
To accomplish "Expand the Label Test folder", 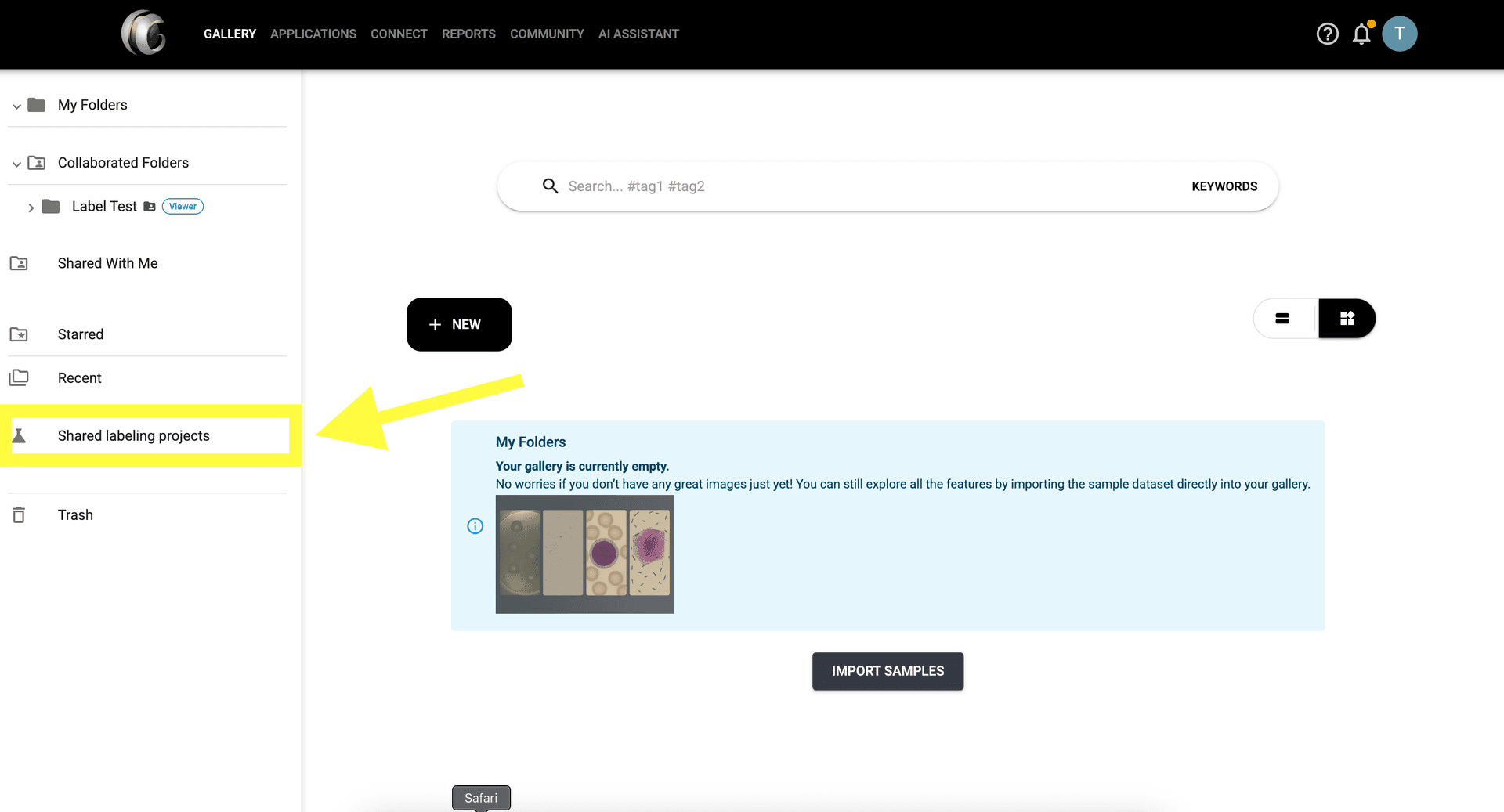I will coord(31,208).
